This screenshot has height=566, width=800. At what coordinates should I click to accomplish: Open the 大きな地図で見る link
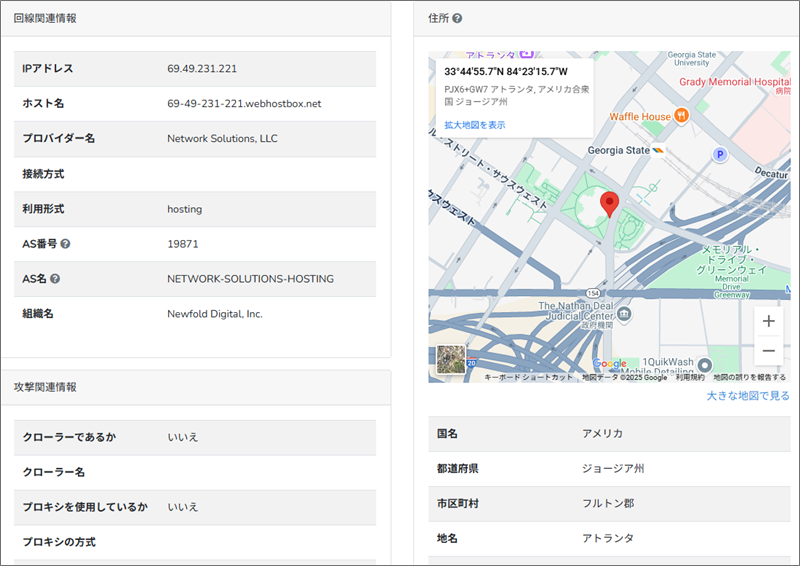pos(748,396)
